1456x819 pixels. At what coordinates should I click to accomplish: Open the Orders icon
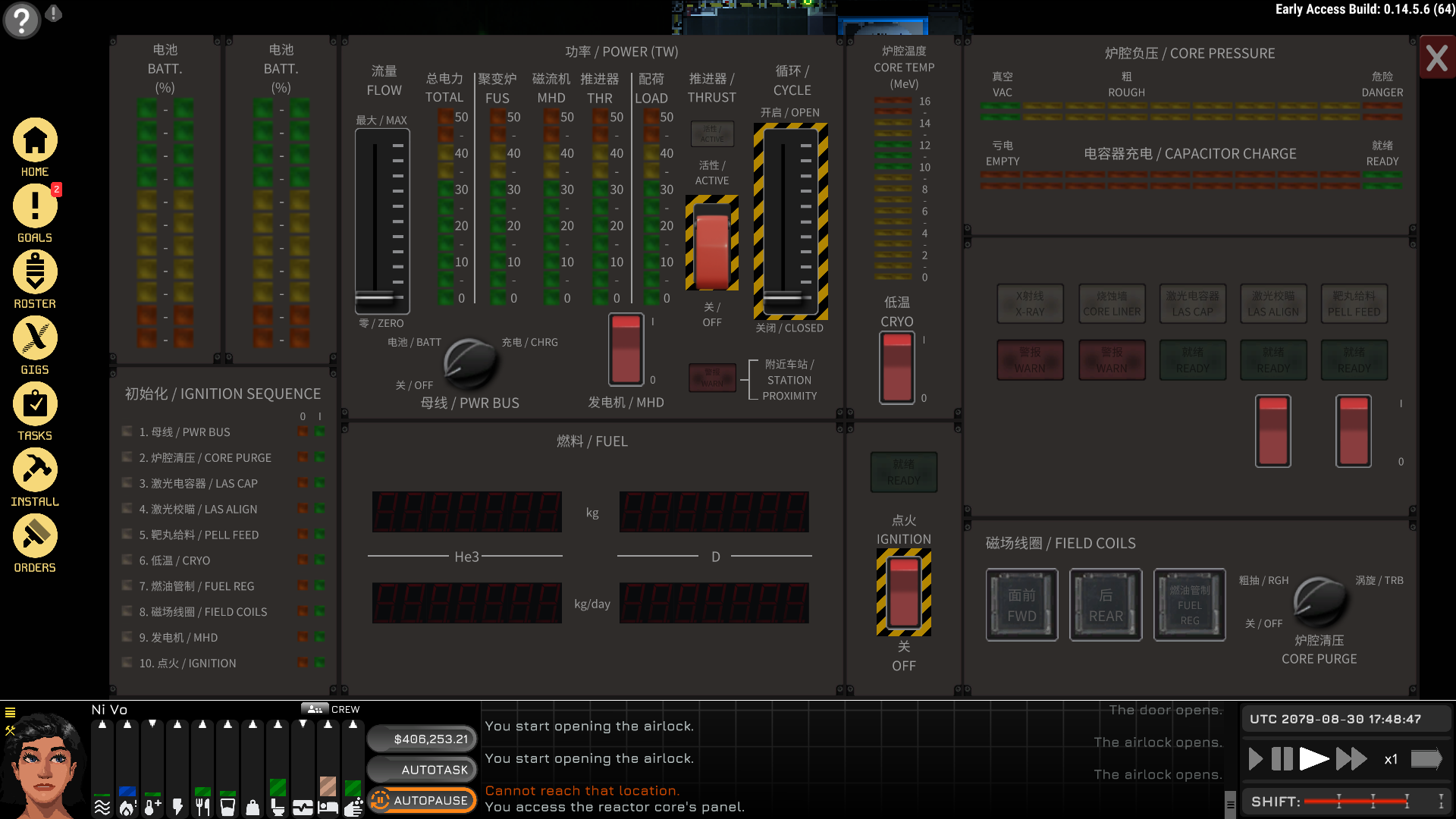pos(35,536)
